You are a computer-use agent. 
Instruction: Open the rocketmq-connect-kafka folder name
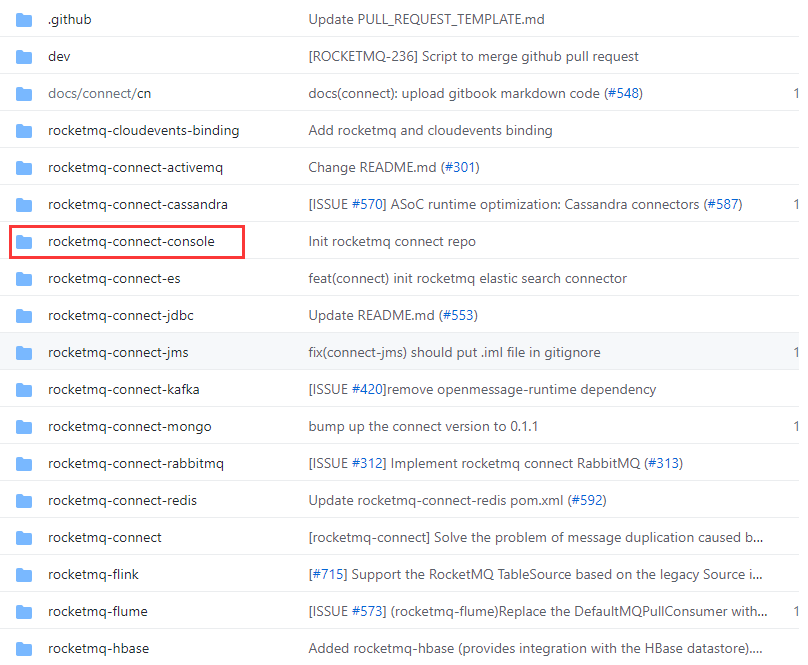click(124, 389)
